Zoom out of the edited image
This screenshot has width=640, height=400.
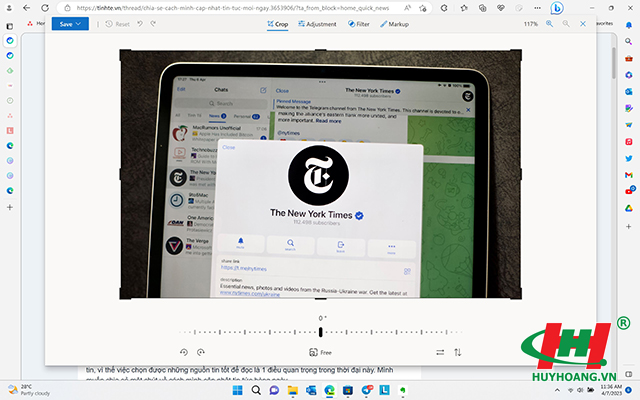point(566,24)
